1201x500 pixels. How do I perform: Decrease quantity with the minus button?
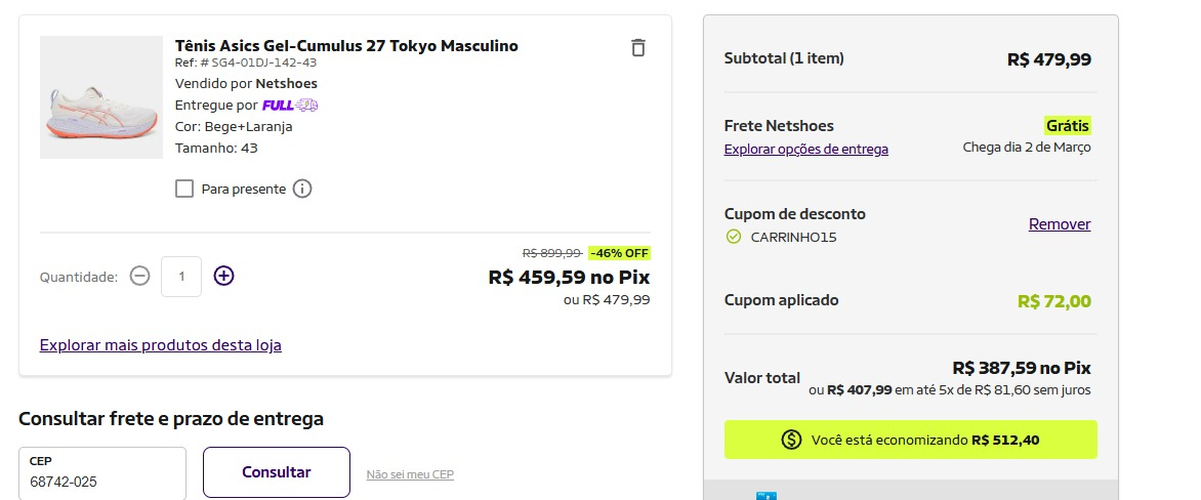click(140, 276)
